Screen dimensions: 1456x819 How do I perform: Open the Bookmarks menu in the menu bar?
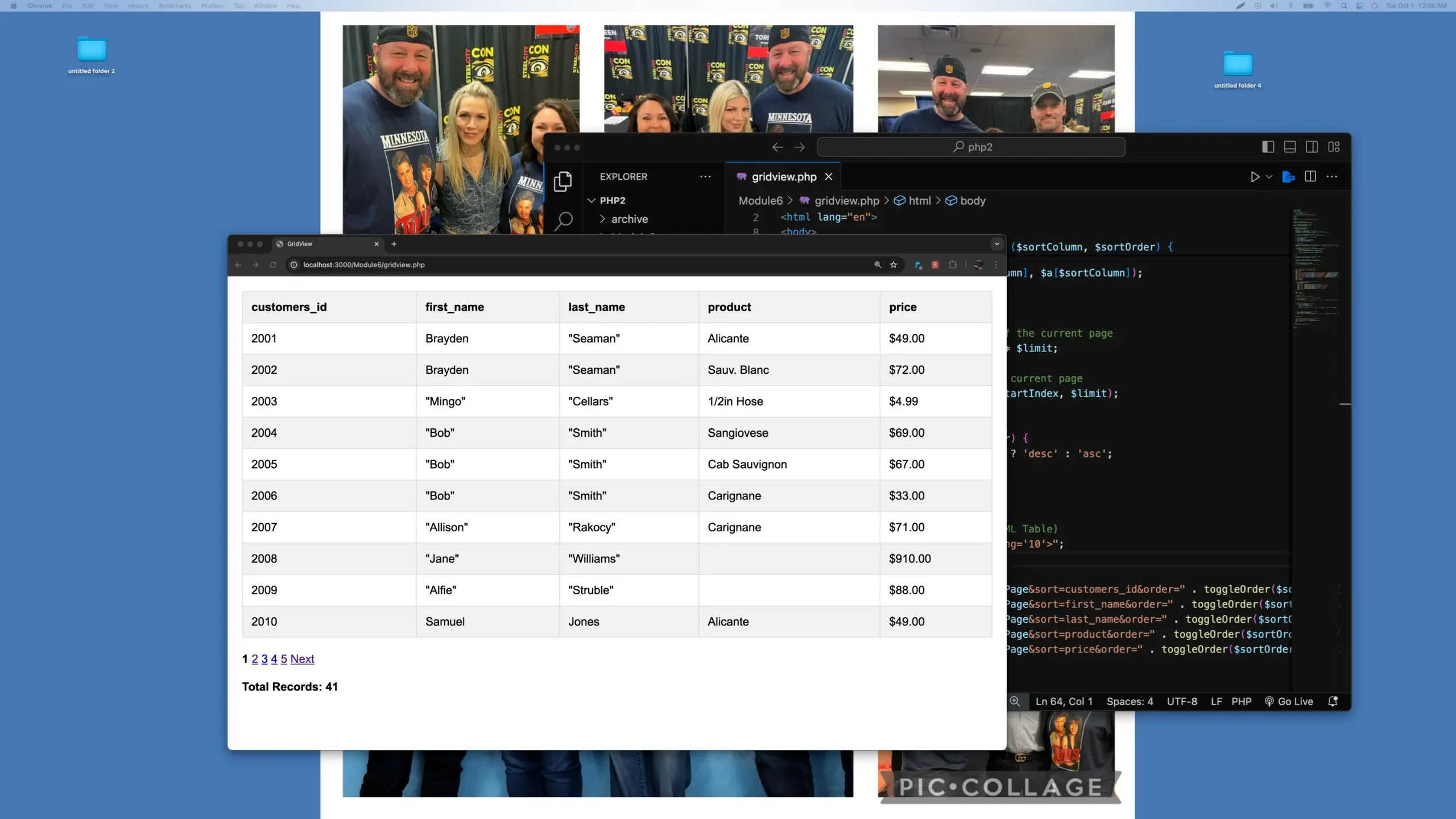(174, 6)
